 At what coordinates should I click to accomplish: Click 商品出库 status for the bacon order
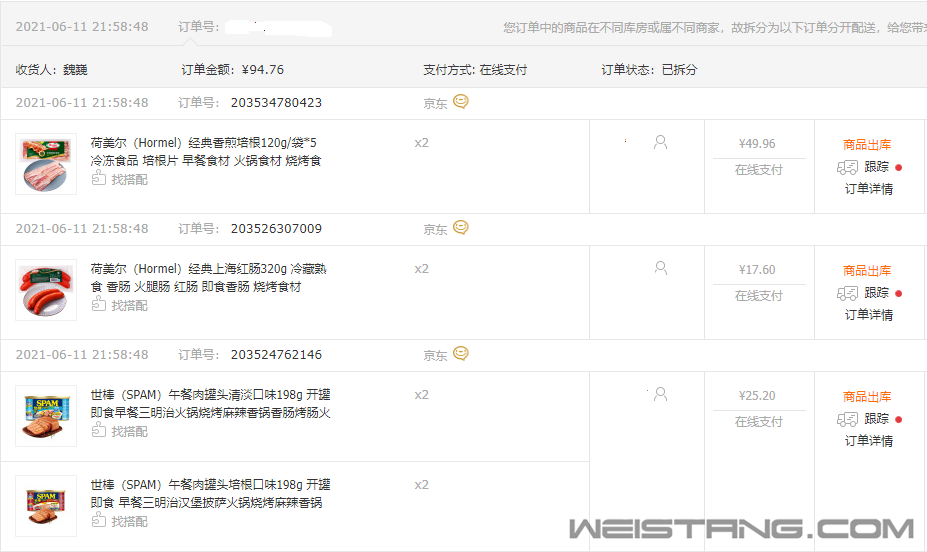pyautogui.click(x=867, y=144)
